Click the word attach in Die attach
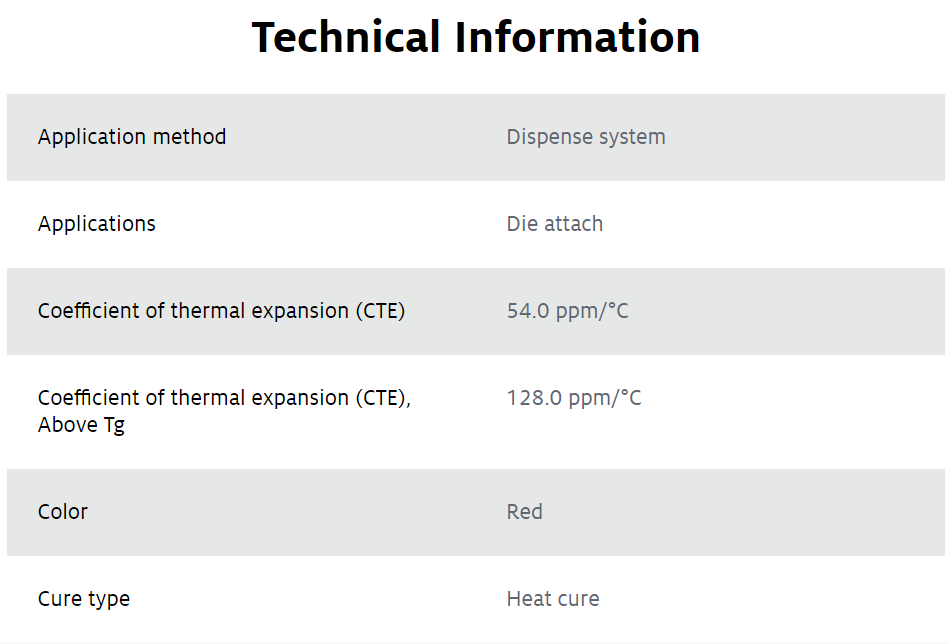Viewport: 948px width, 644px height. click(573, 224)
